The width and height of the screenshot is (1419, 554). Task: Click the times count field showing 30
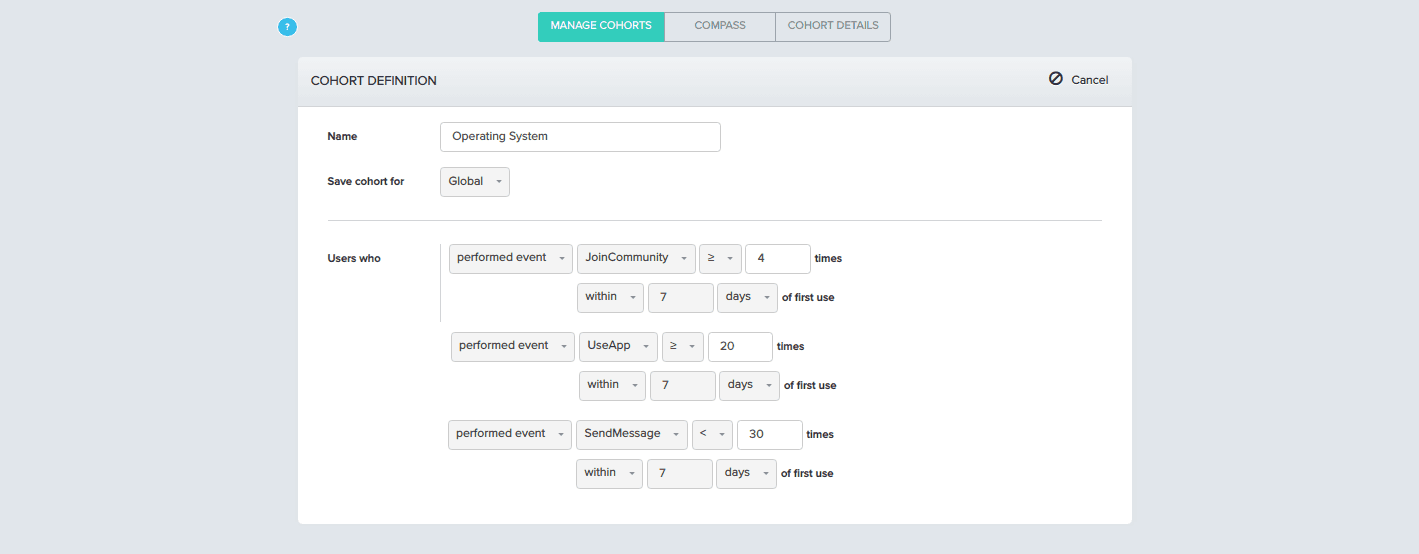[769, 434]
